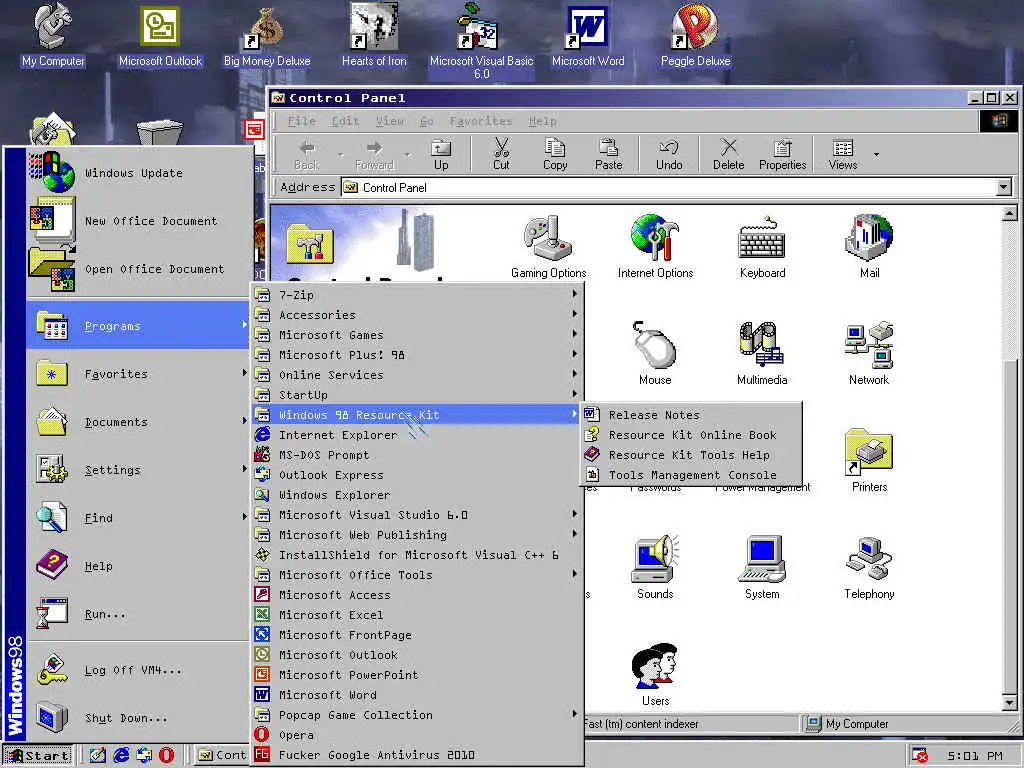
Task: Open the Mouse settings icon
Action: click(654, 353)
